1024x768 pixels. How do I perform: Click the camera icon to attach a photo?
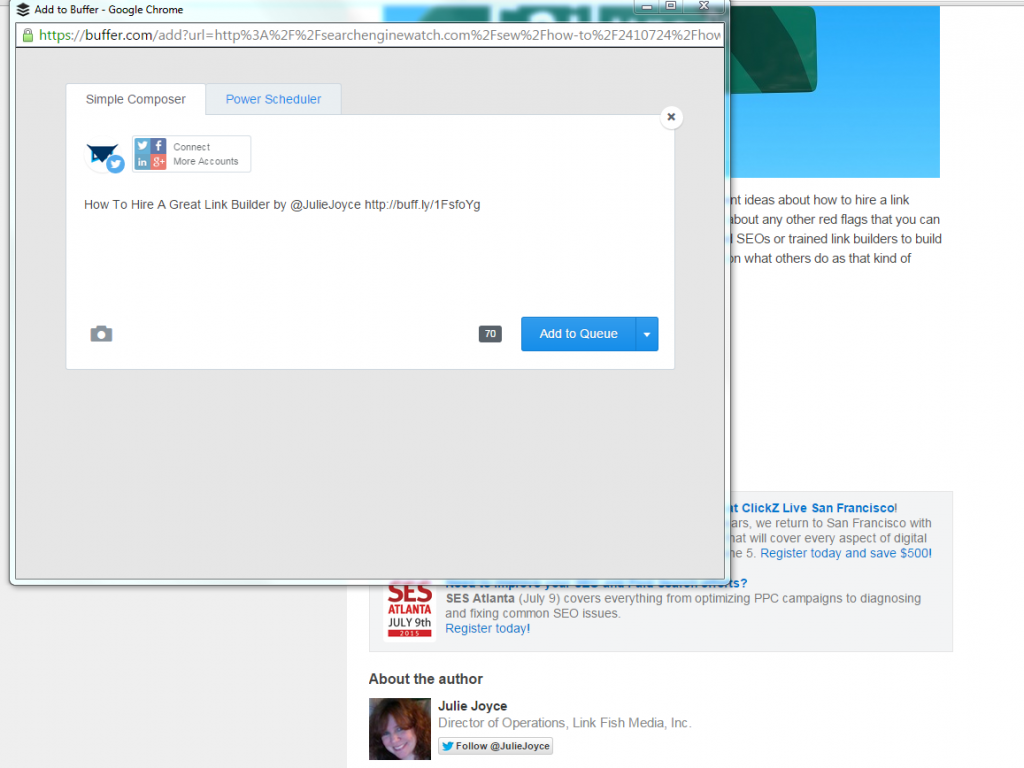tap(101, 334)
